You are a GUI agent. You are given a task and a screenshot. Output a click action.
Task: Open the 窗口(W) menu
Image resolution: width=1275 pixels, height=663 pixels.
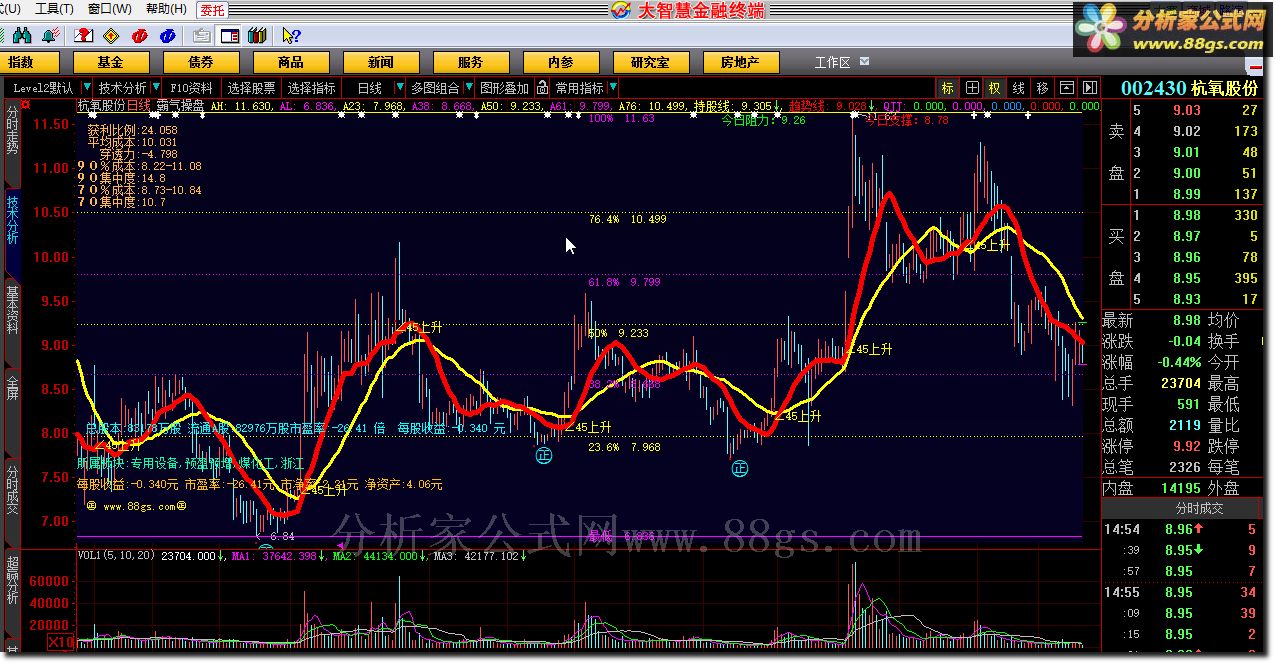point(109,9)
